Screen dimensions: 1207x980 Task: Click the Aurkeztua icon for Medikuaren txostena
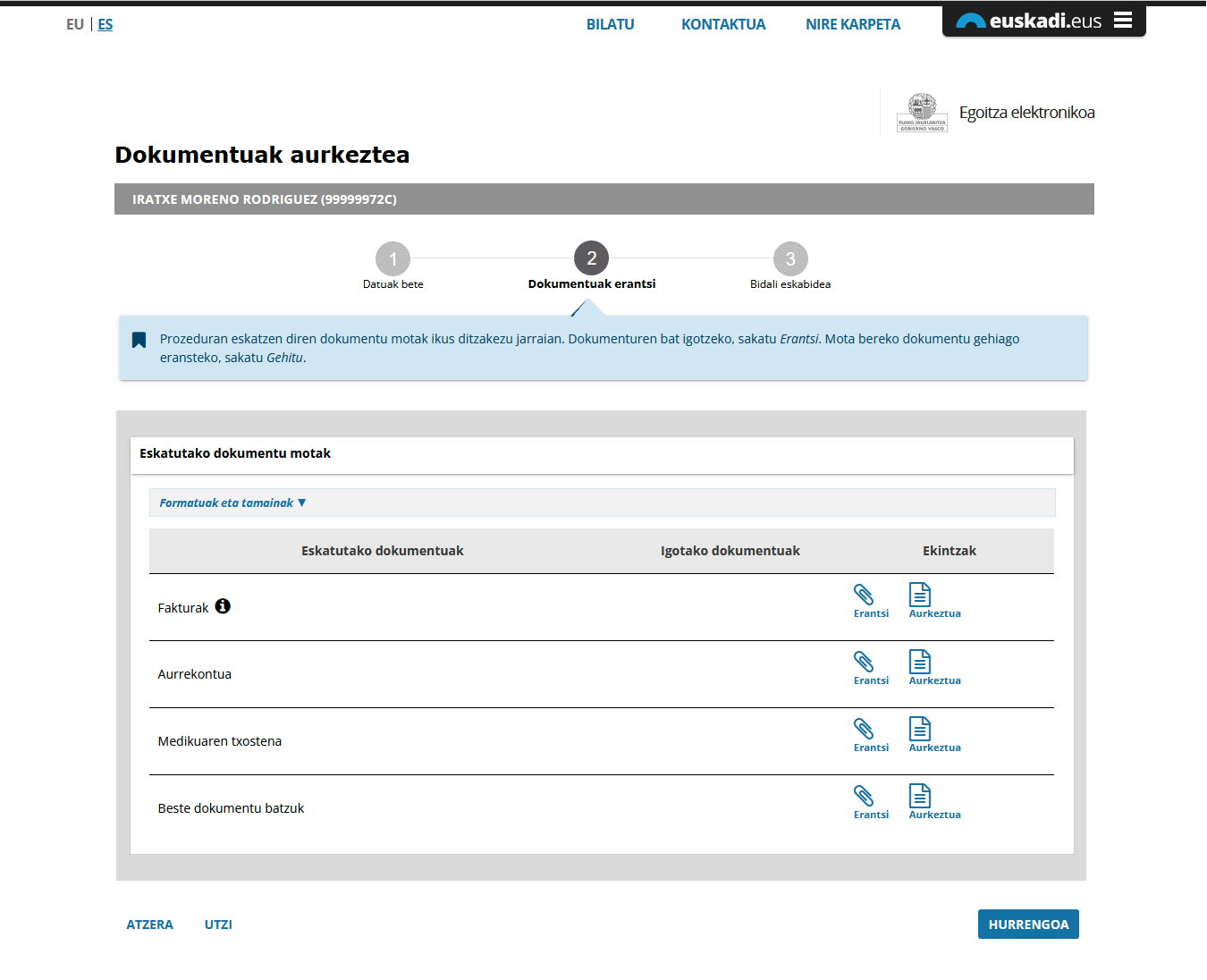[920, 730]
